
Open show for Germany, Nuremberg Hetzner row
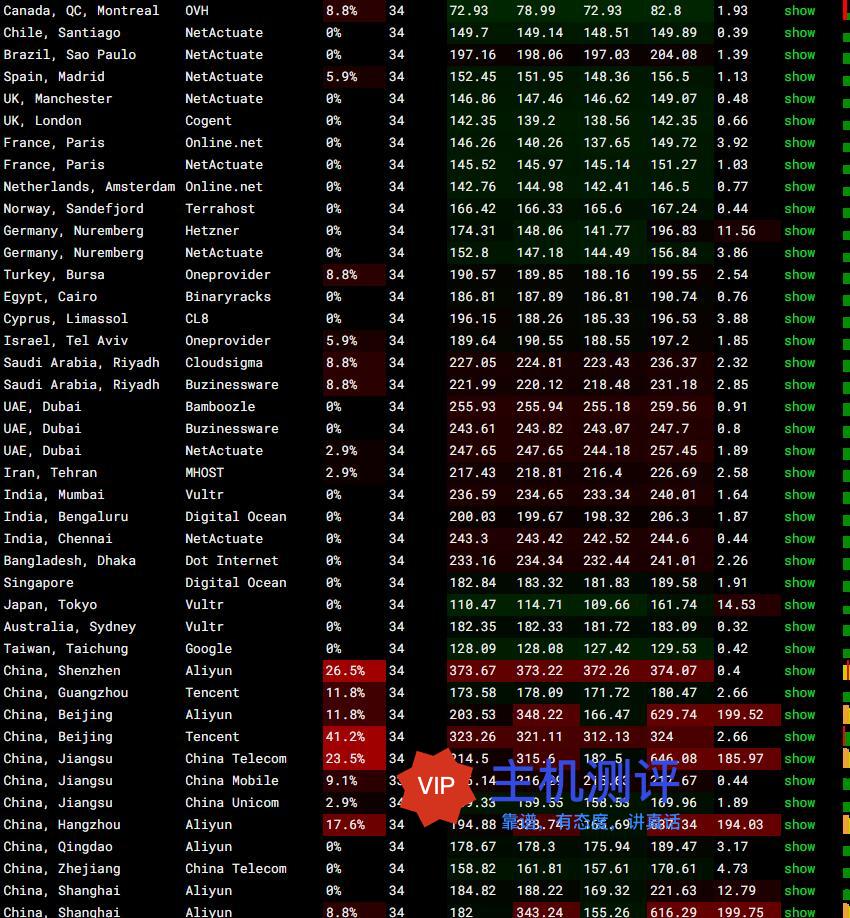coord(800,231)
